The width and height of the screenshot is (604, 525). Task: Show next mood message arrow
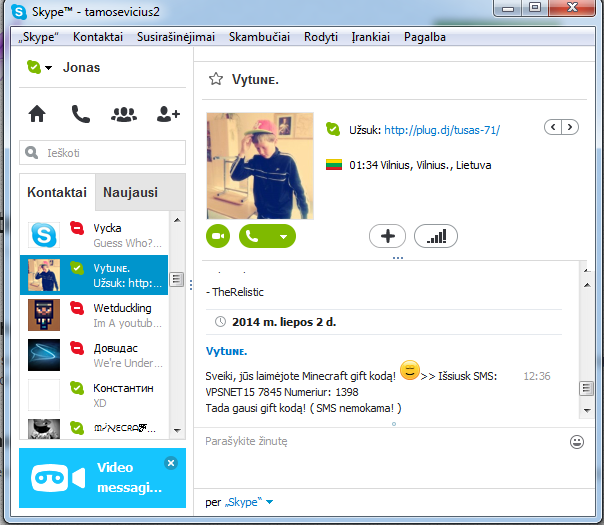[x=570, y=127]
